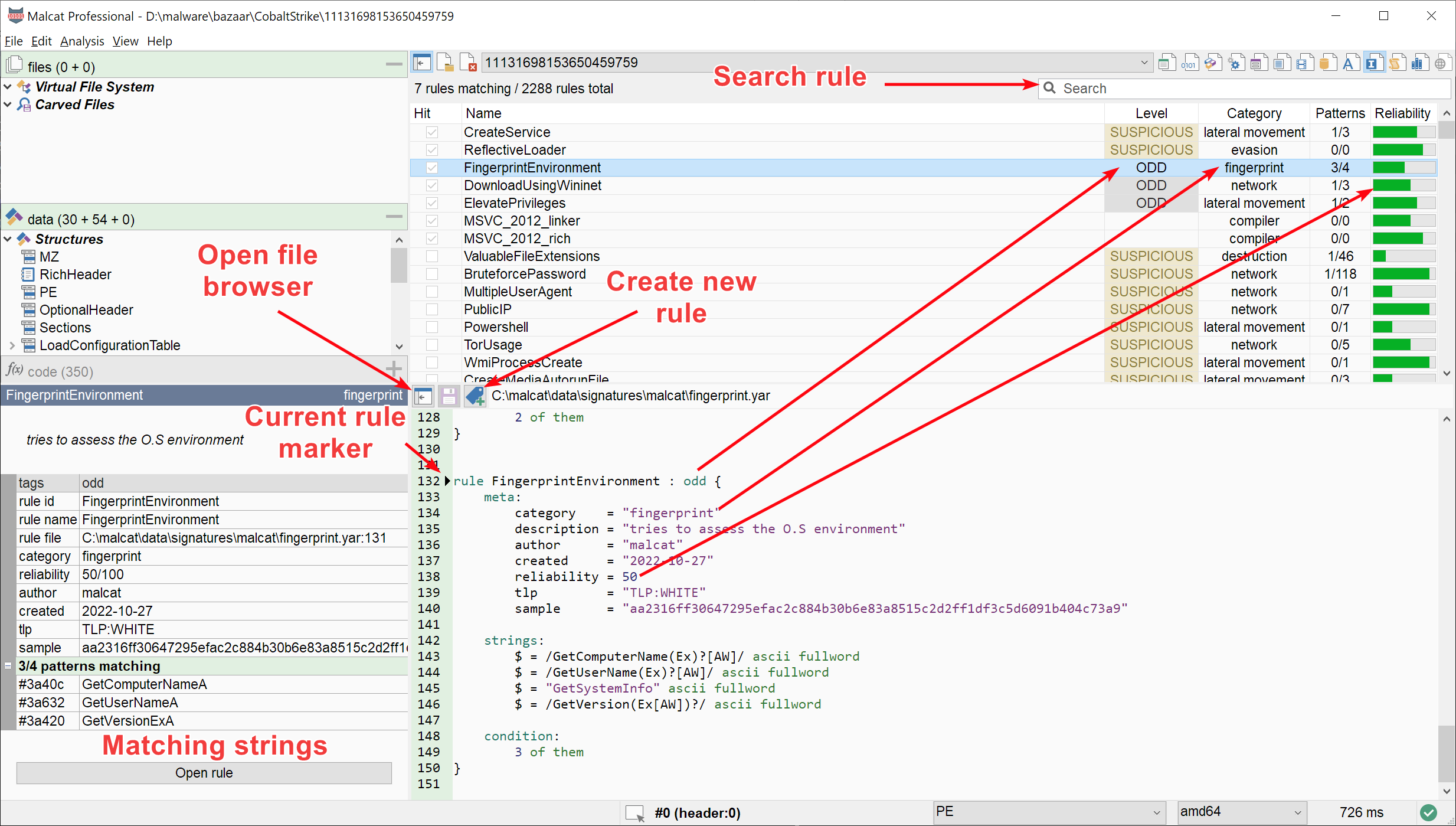Open the File menu
This screenshot has width=1456, height=826.
[x=14, y=41]
